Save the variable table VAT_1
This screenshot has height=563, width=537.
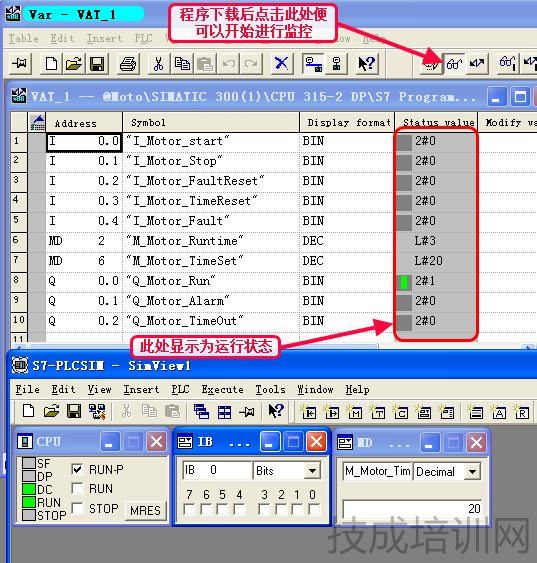[x=97, y=64]
